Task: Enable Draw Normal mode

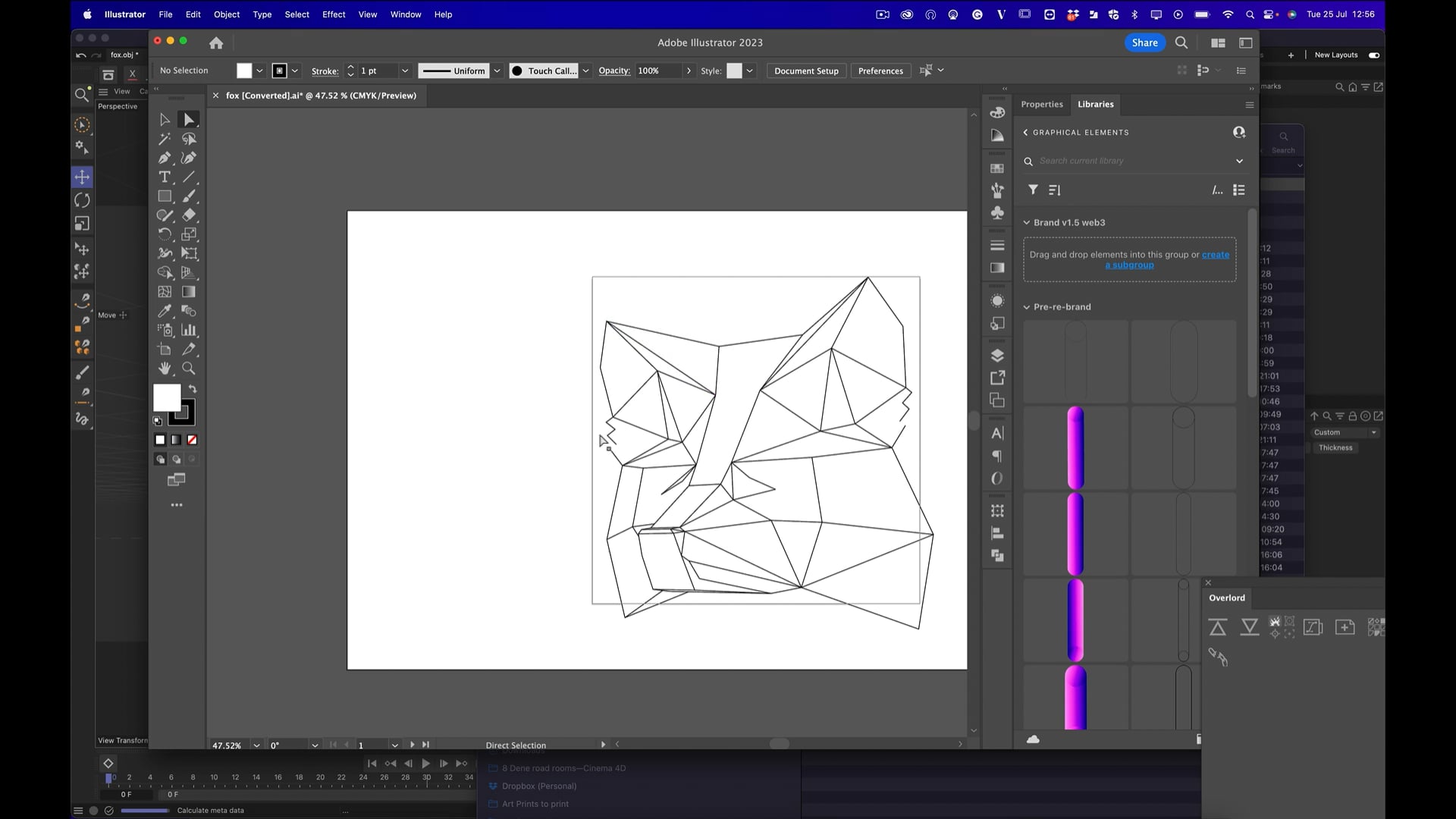Action: (160, 460)
